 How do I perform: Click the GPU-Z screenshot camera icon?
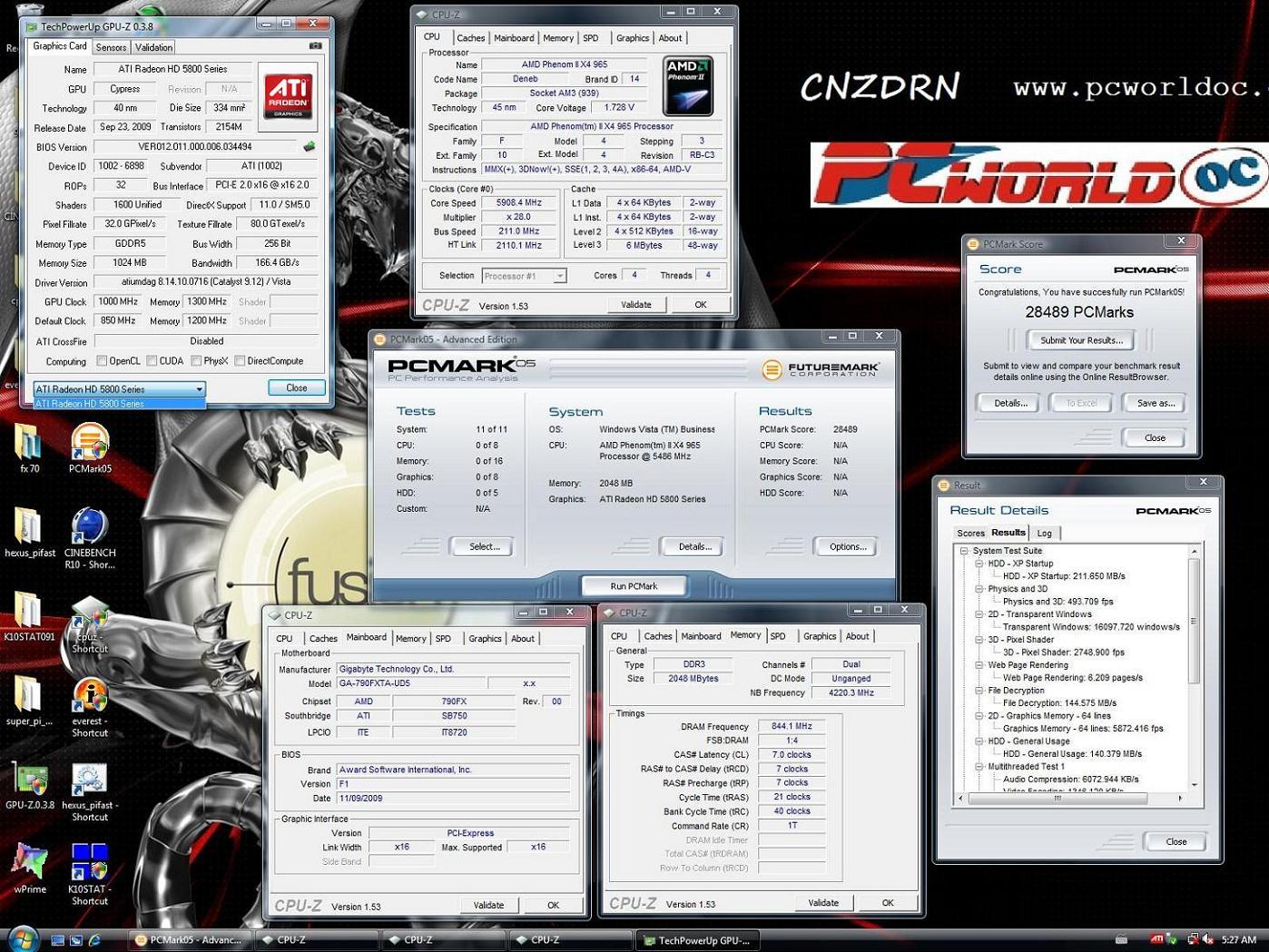[315, 45]
